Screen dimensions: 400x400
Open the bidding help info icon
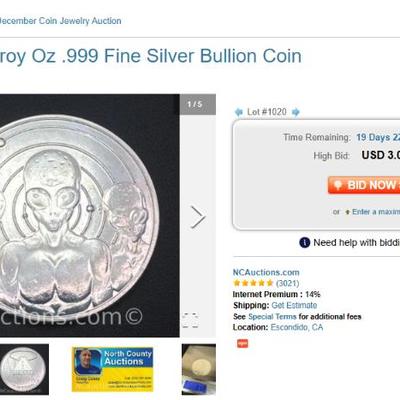305,243
